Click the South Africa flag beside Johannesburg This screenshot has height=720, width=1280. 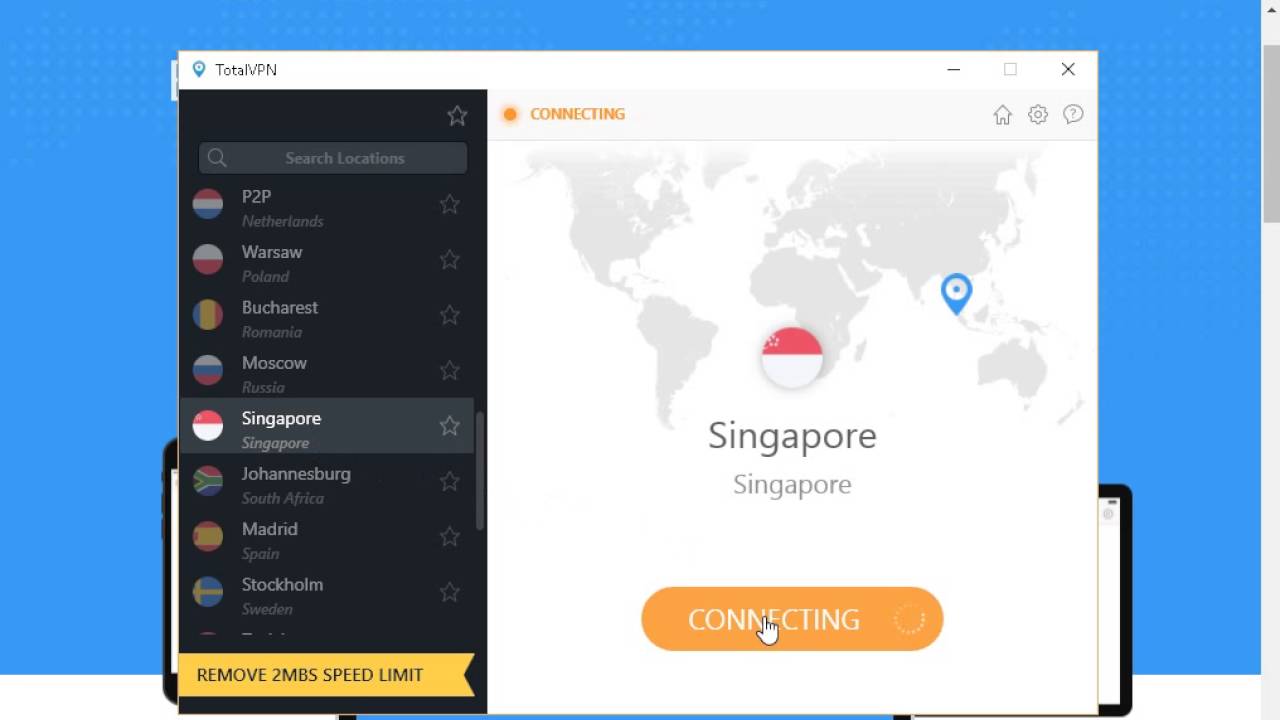click(x=208, y=481)
